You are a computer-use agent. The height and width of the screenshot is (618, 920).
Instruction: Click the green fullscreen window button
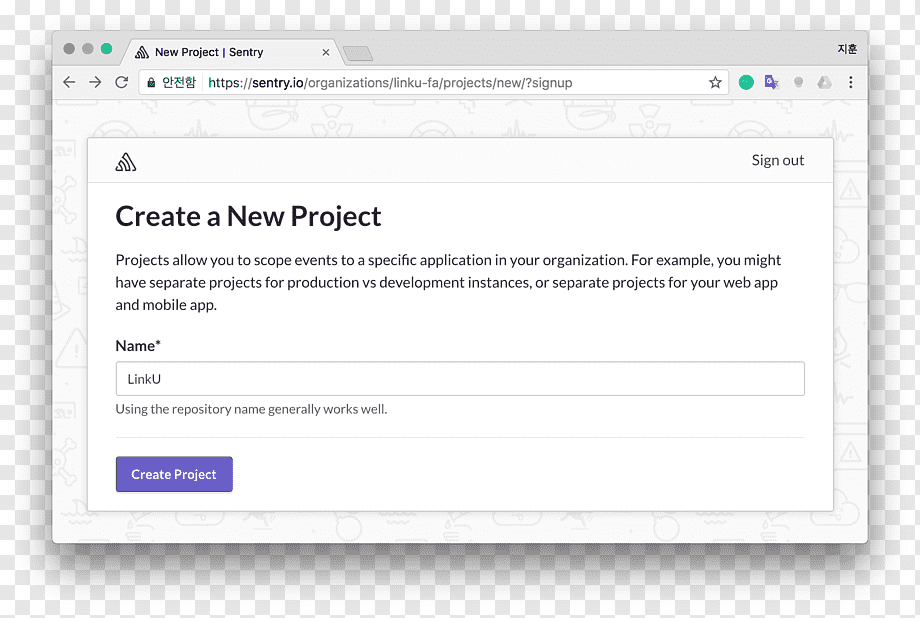pyautogui.click(x=106, y=49)
